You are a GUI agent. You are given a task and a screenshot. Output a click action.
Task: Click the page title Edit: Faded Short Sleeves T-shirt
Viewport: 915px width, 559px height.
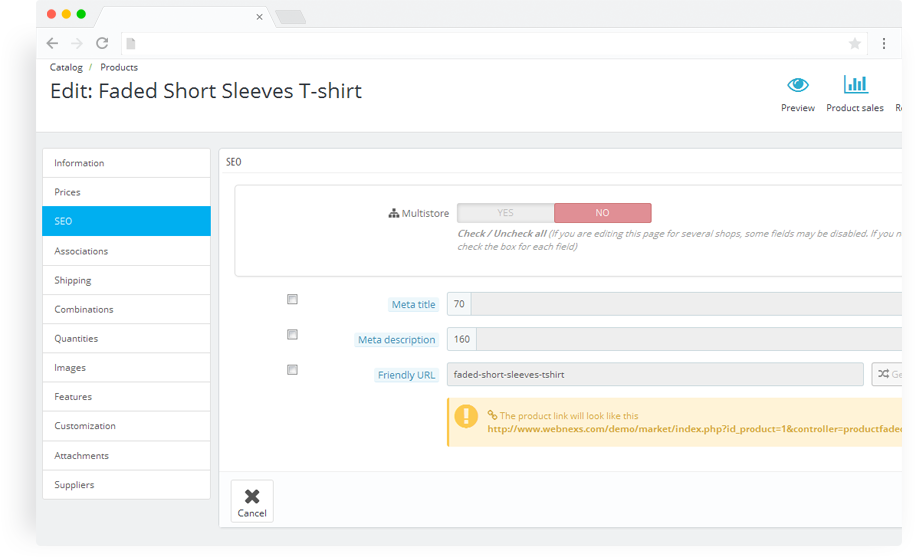[206, 91]
